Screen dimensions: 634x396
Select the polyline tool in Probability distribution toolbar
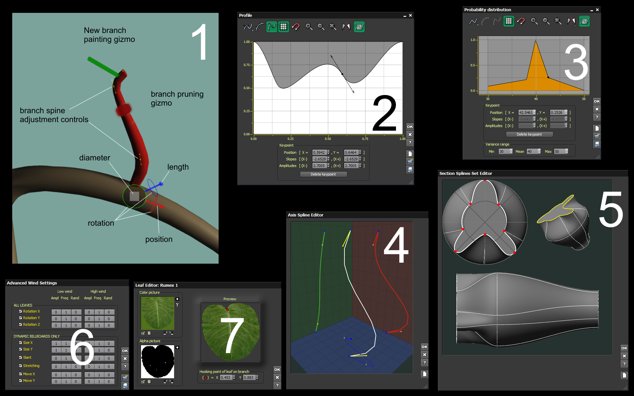[x=473, y=21]
